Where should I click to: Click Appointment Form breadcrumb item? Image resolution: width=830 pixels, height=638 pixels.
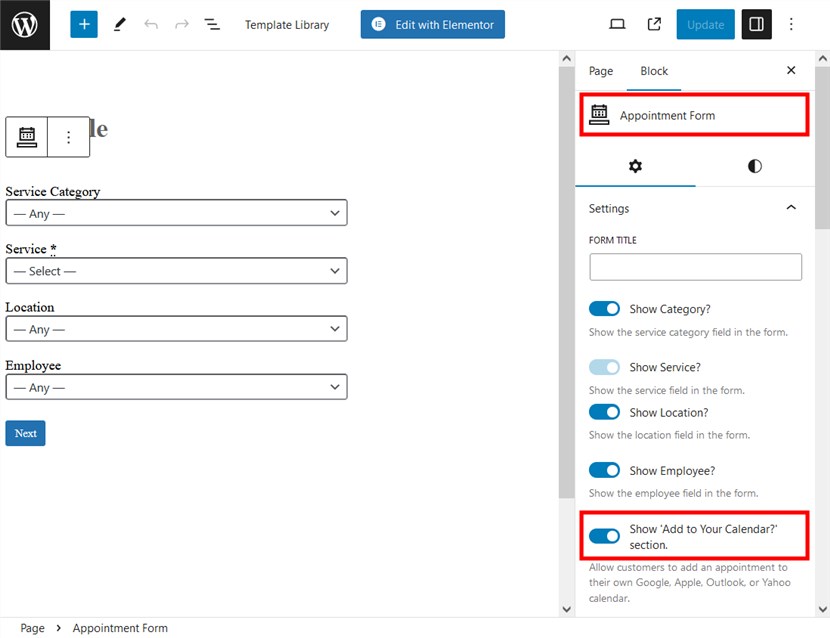[120, 628]
